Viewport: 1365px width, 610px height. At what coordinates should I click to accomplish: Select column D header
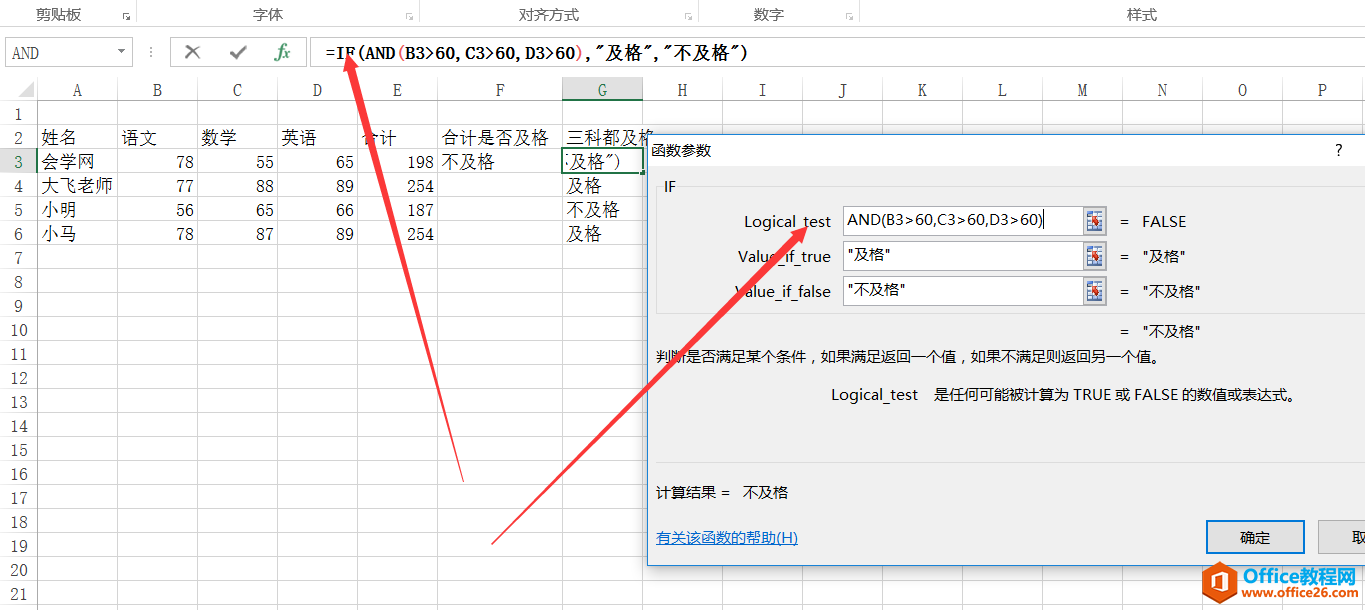pyautogui.click(x=317, y=90)
